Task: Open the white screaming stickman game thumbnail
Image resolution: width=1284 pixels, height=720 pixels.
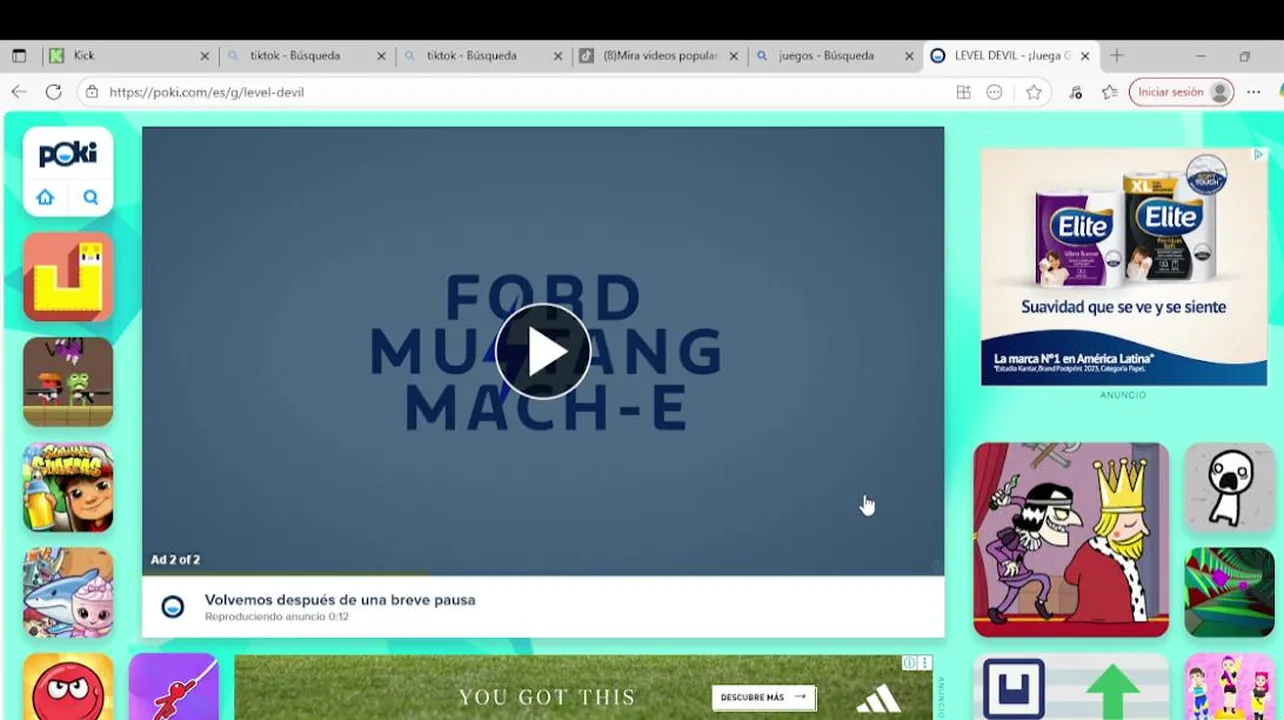Action: pyautogui.click(x=1229, y=487)
